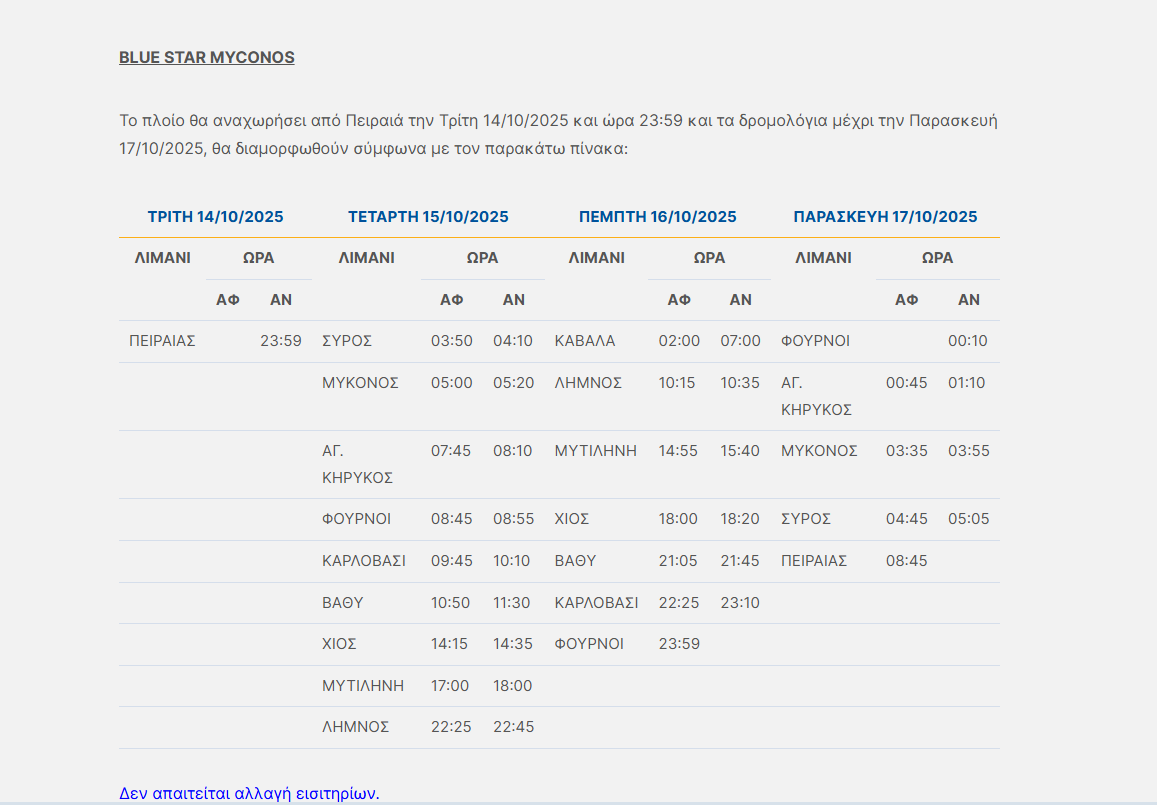
Task: Click the 07:00 departure time for ΚΑΒΑΛΑ
Action: (x=740, y=341)
